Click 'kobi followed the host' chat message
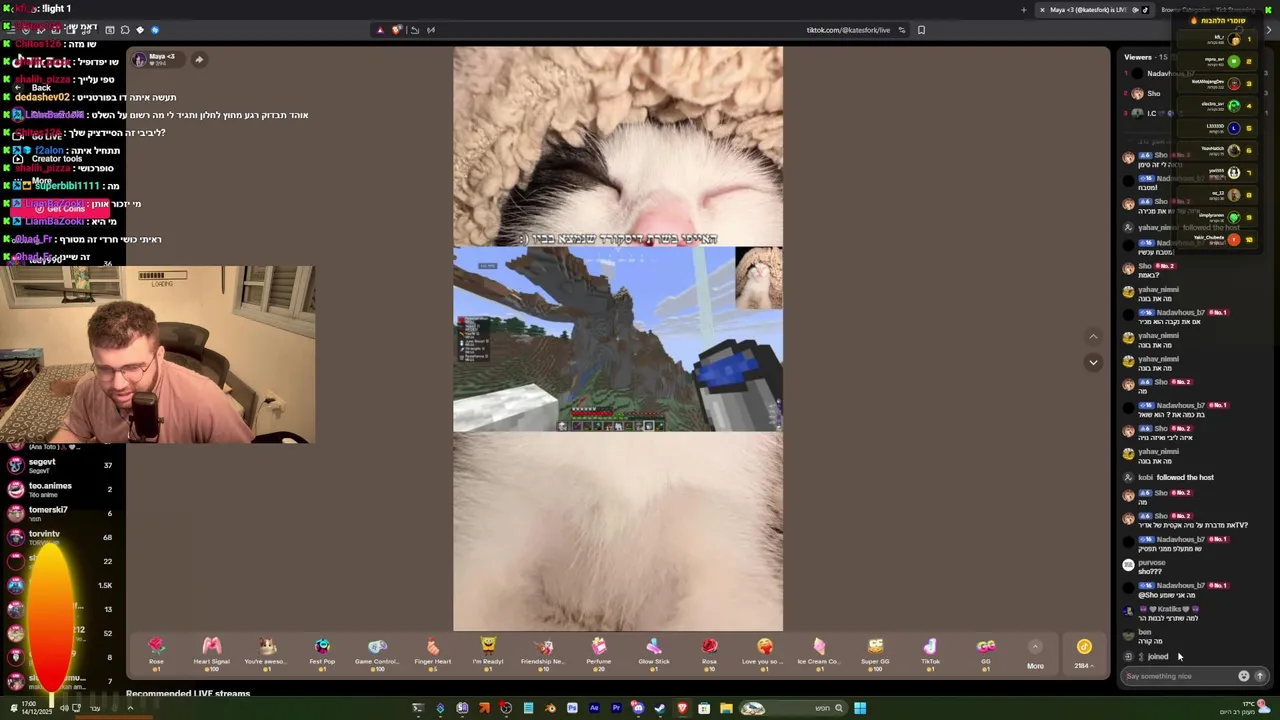Image resolution: width=1280 pixels, height=720 pixels. (x=1175, y=477)
